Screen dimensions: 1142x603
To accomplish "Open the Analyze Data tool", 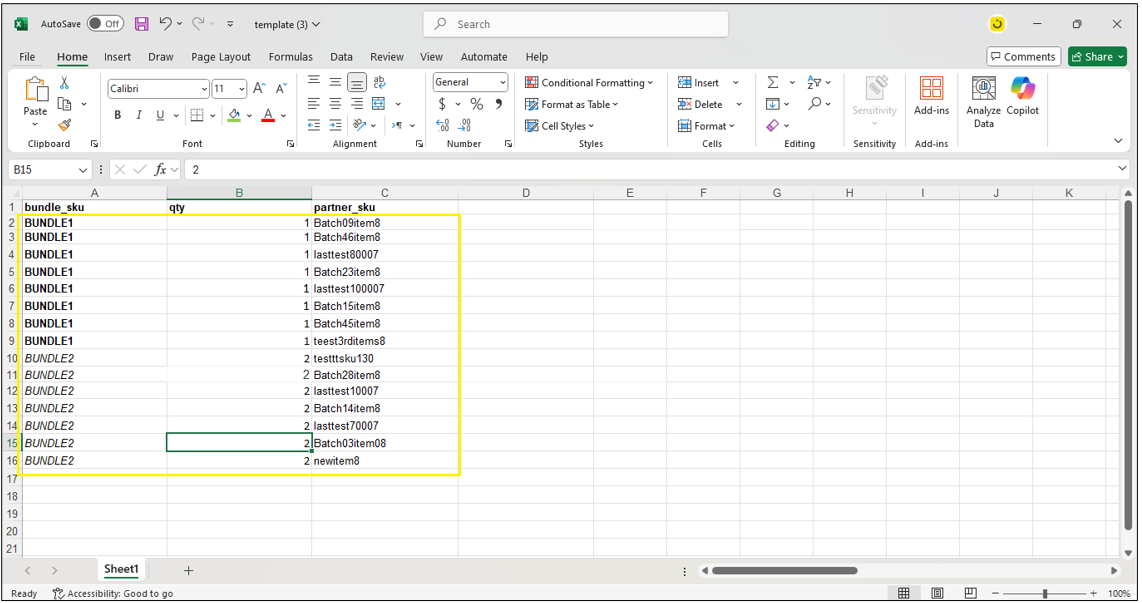I will [x=984, y=102].
